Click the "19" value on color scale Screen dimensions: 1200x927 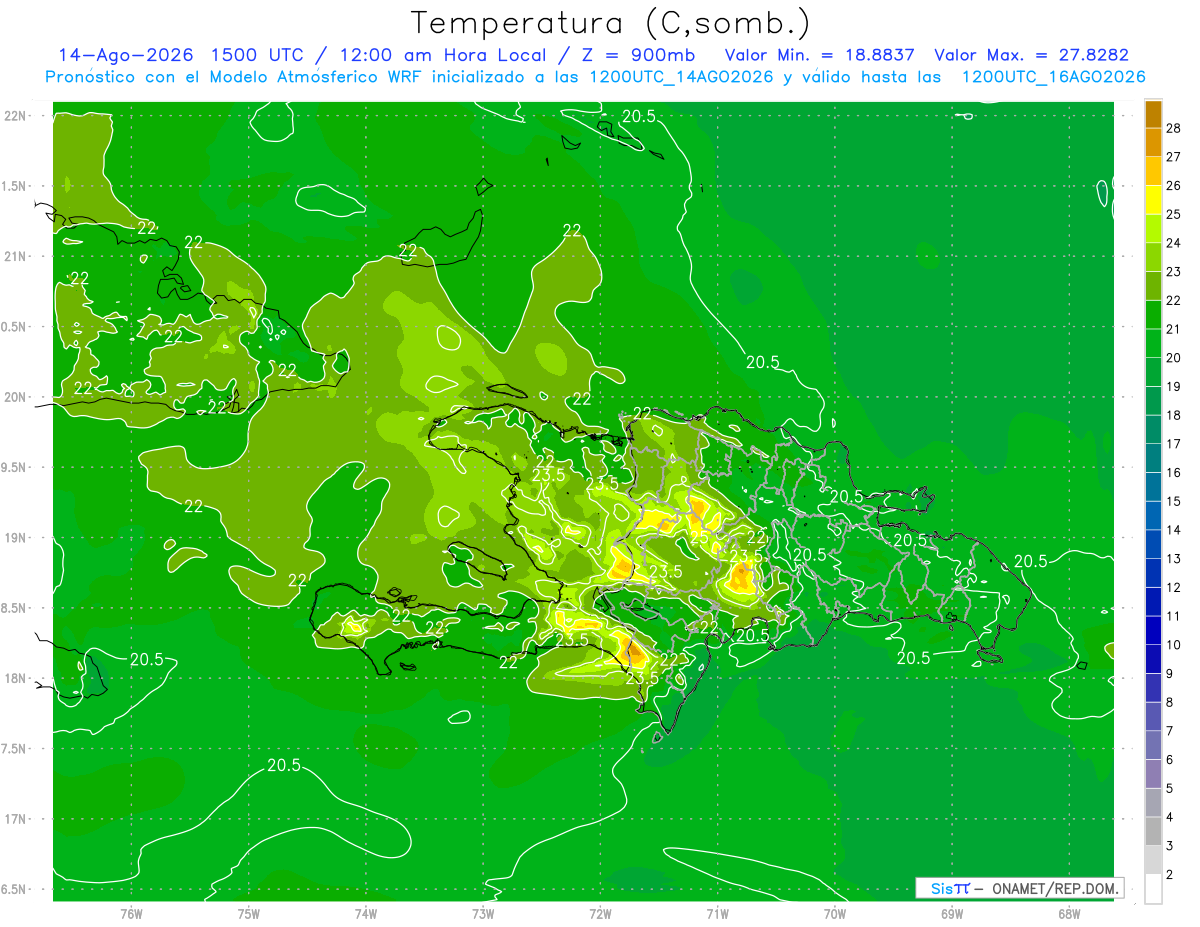1174,386
